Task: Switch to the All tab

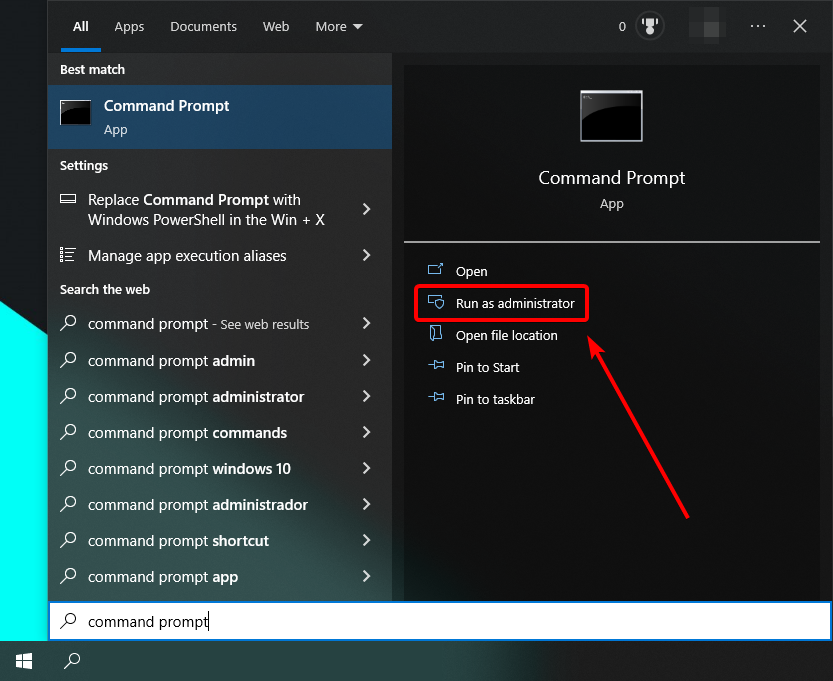Action: coord(81,27)
